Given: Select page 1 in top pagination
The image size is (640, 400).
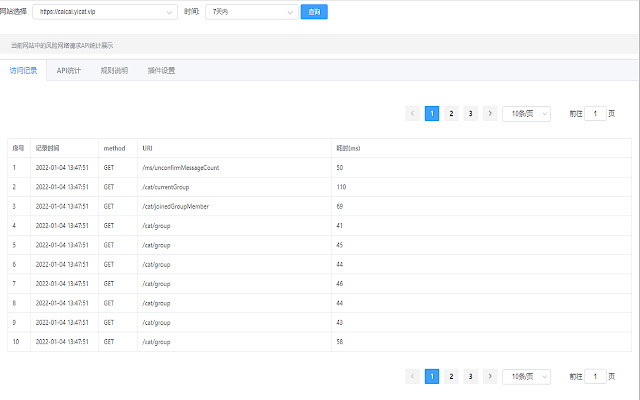Looking at the screenshot, I should pyautogui.click(x=432, y=113).
